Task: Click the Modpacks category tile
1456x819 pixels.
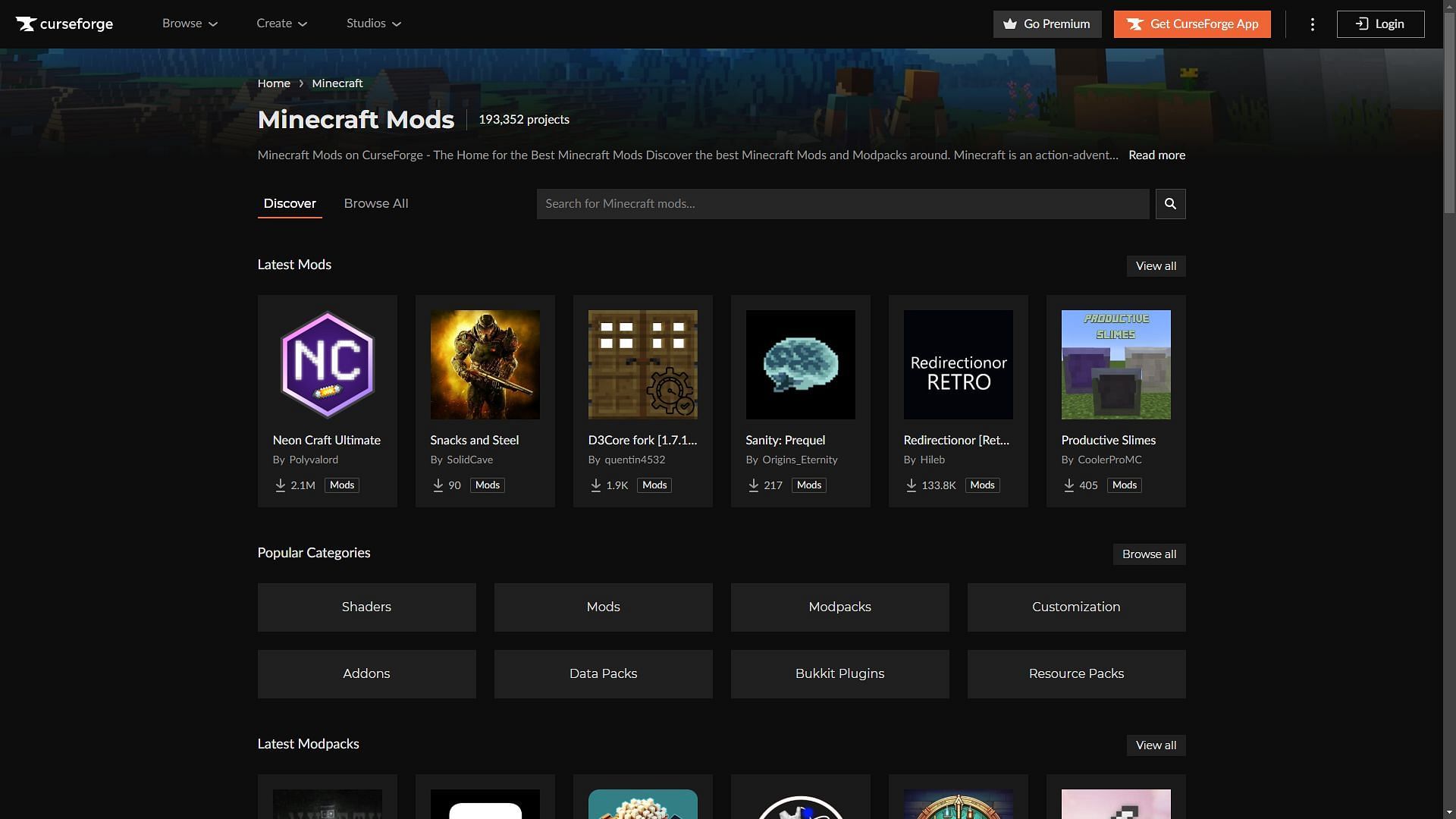Action: [x=839, y=607]
